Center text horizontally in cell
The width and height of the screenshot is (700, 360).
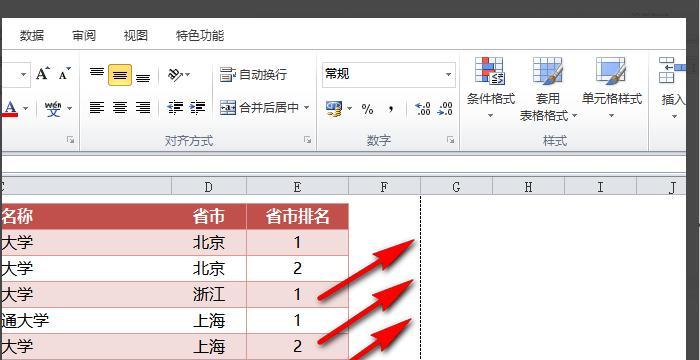point(120,107)
